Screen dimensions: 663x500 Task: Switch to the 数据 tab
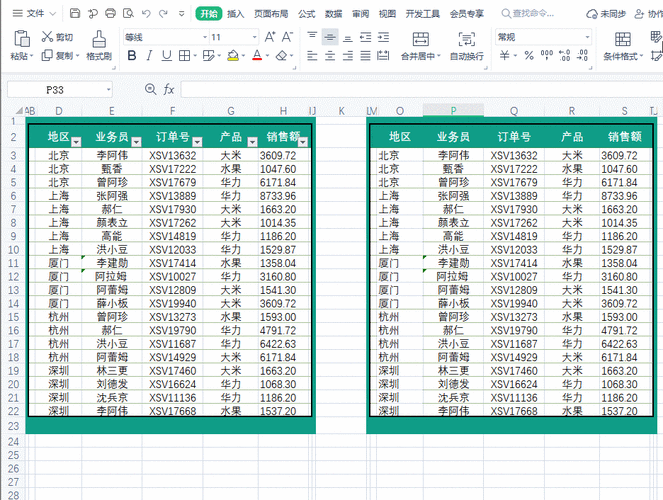pyautogui.click(x=334, y=14)
